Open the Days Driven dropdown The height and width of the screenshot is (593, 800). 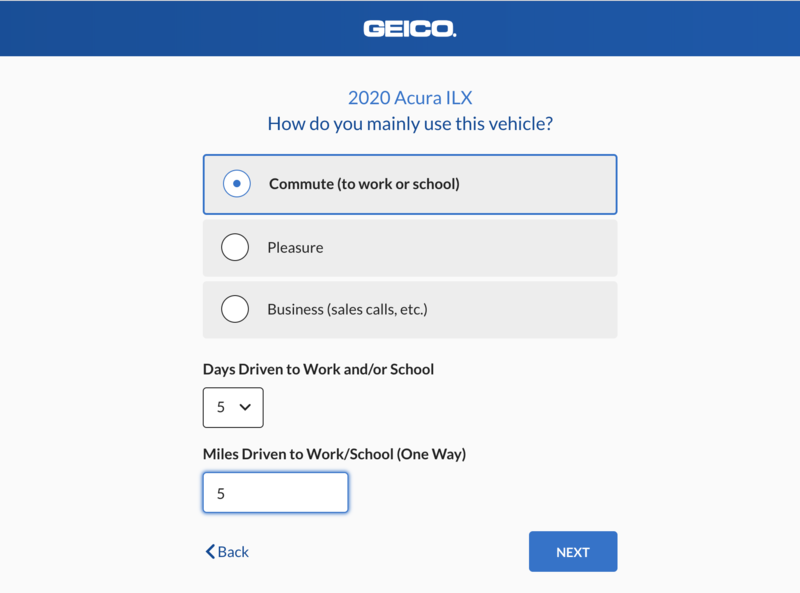point(233,407)
